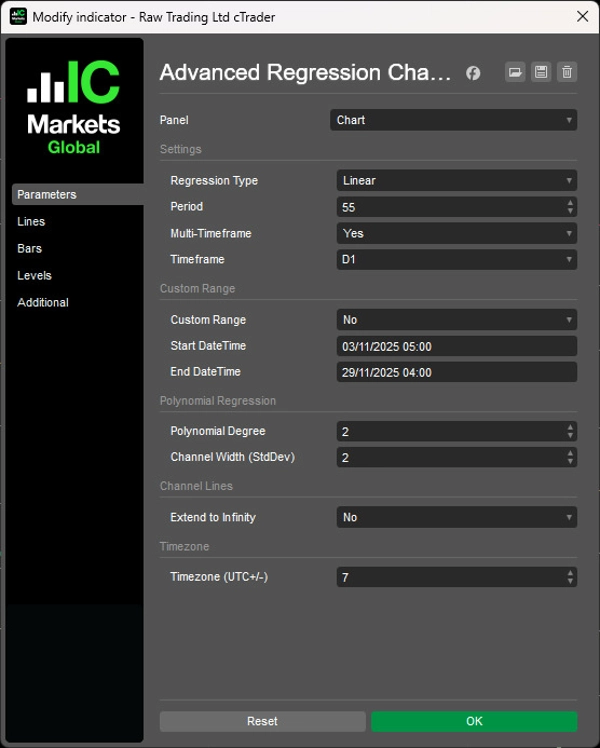600x748 pixels.
Task: Increase the Polynomial Degree value
Action: (570, 427)
